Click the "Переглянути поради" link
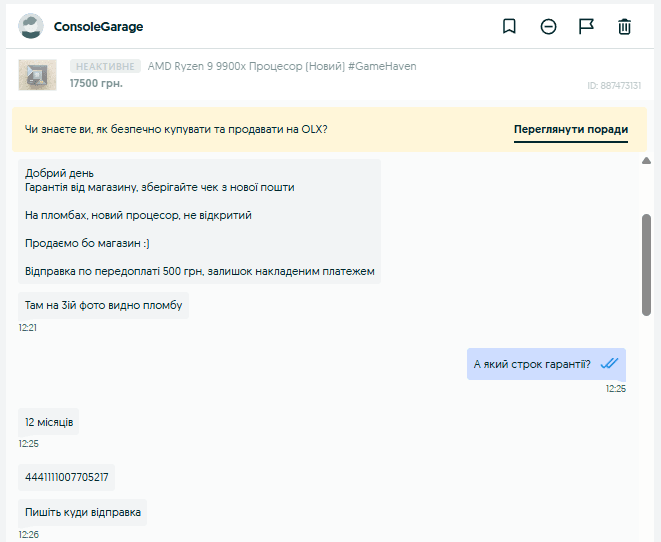Viewport: 661px width, 542px height. click(x=571, y=129)
